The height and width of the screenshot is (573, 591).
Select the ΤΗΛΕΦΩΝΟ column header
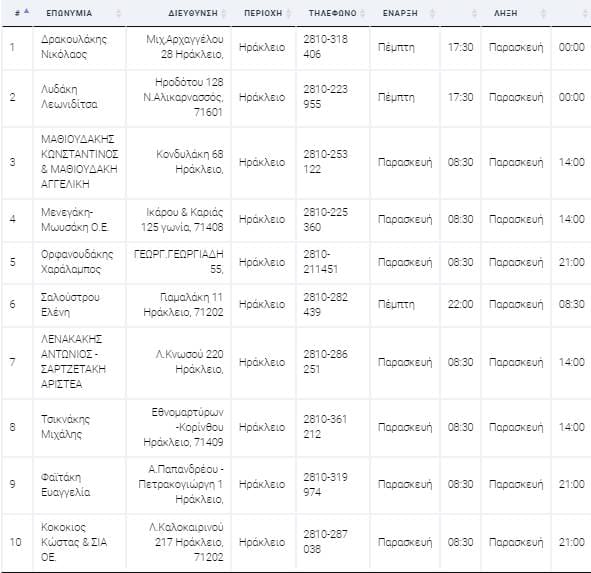[332, 13]
